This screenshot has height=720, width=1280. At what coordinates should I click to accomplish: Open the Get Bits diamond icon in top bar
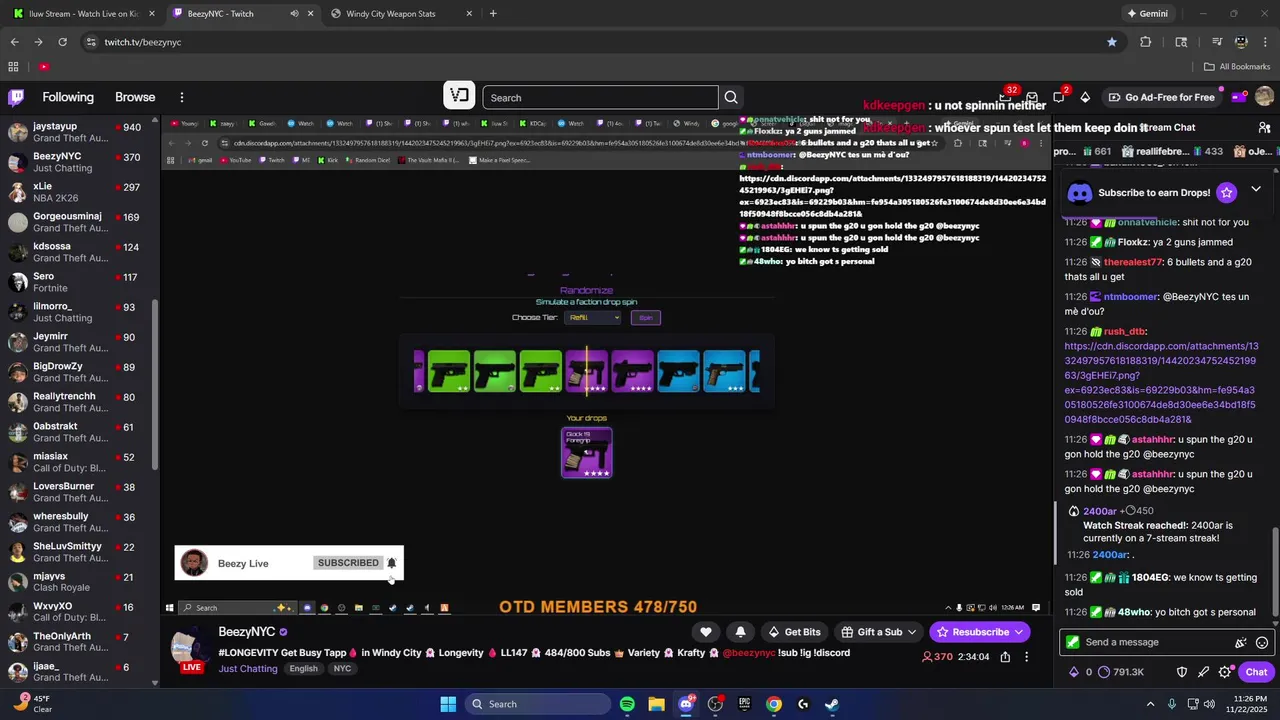coord(1085,97)
